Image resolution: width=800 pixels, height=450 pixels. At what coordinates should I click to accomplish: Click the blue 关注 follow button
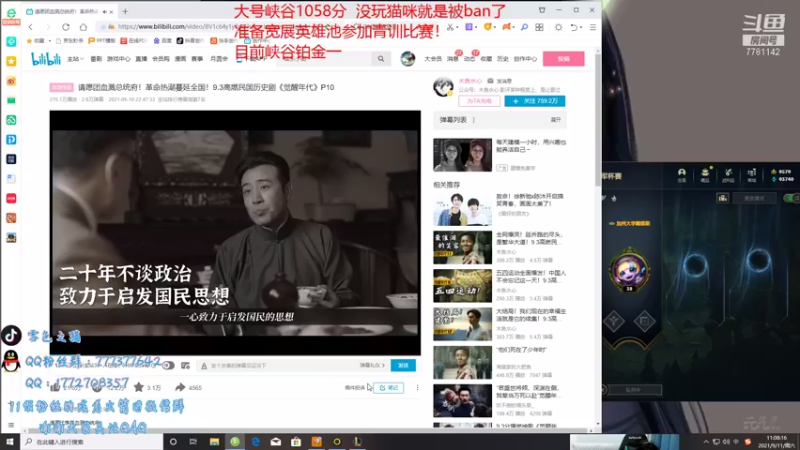535,101
